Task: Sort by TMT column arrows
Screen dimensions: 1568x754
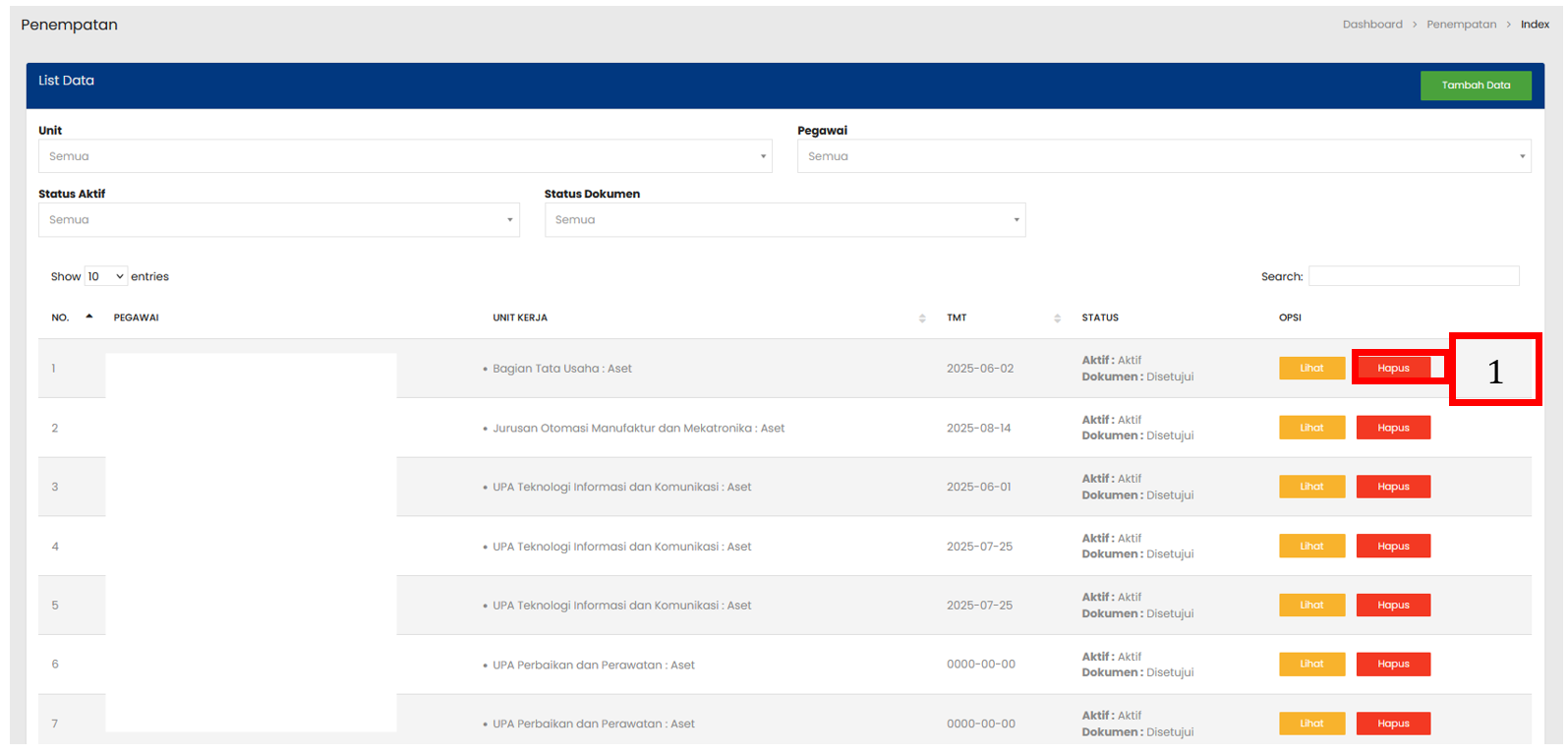Action: (1057, 318)
